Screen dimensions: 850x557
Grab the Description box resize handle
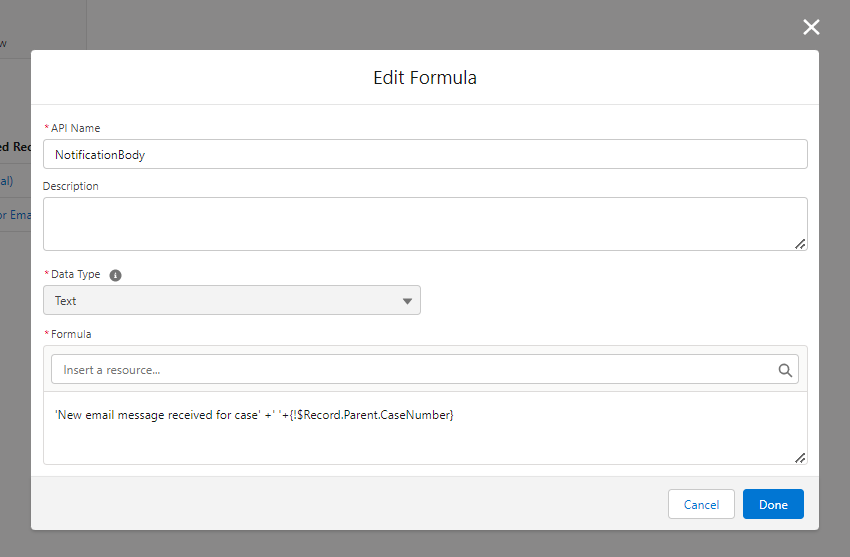(800, 243)
